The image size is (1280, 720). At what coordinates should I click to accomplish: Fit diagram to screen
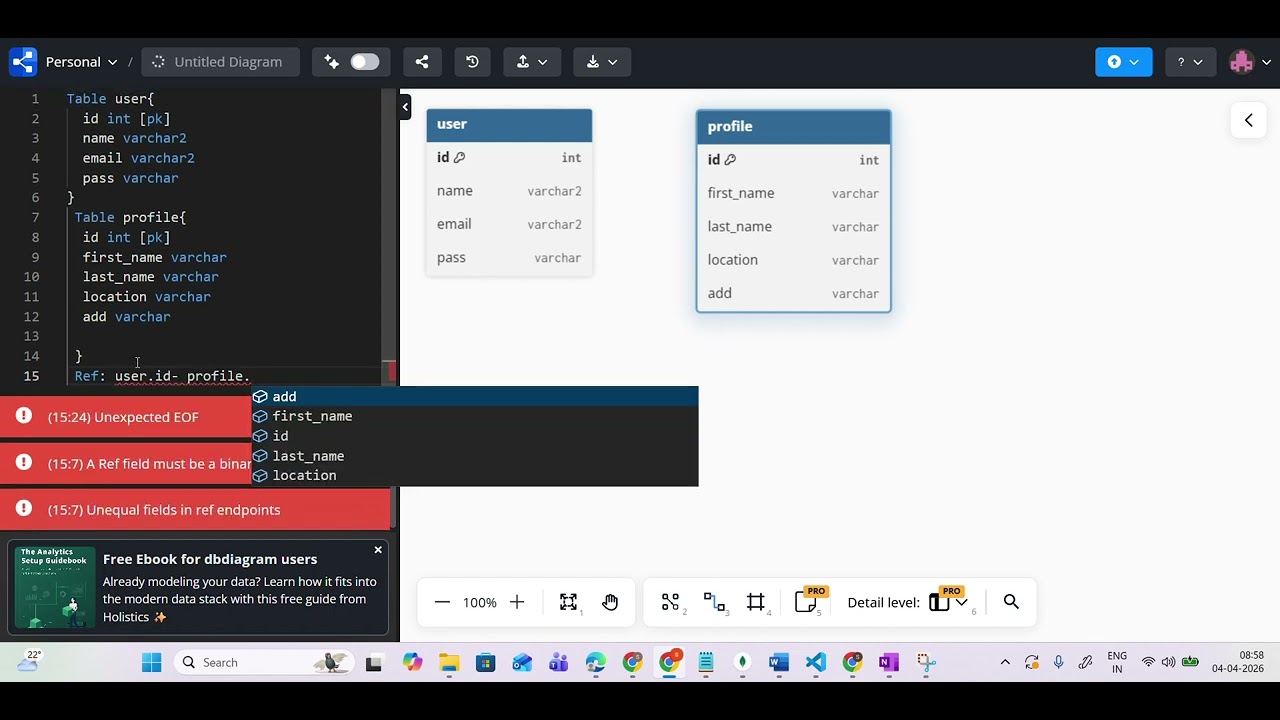click(568, 602)
